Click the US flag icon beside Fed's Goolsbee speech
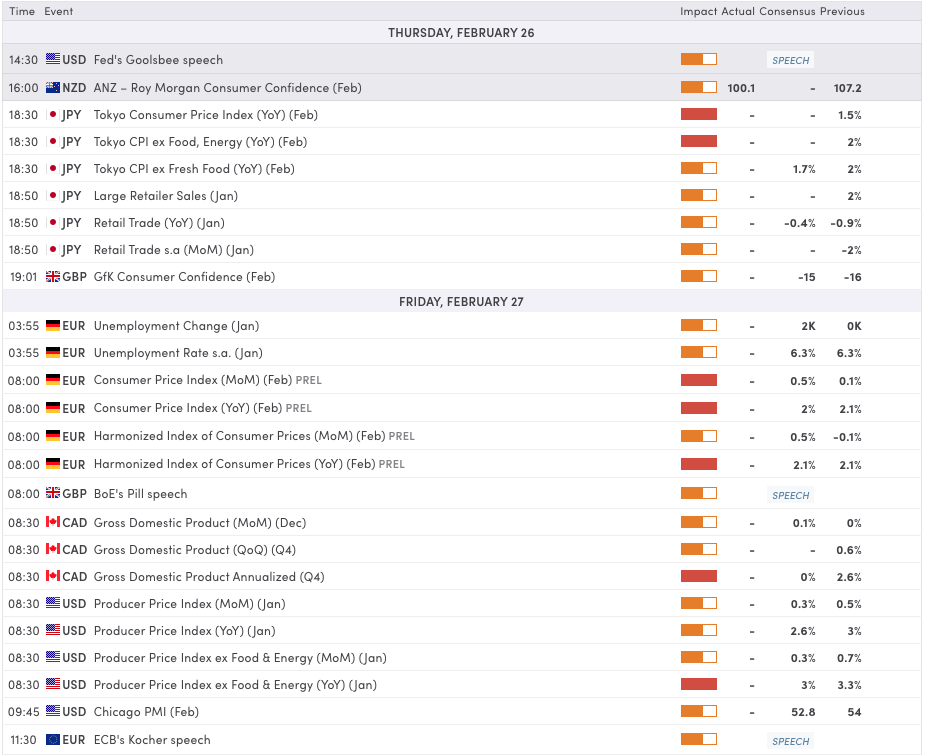The image size is (927, 756). click(x=55, y=59)
